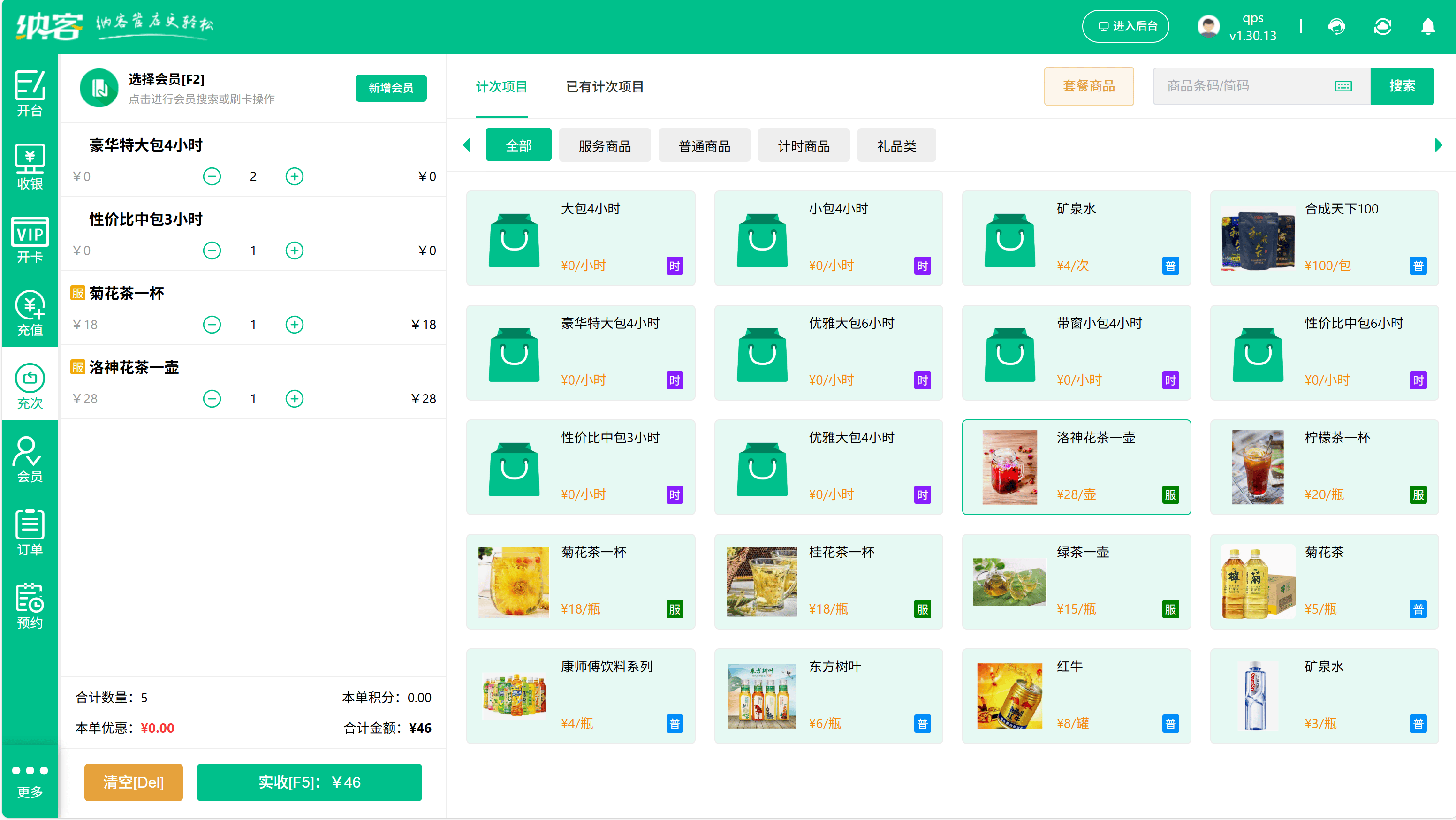
Task: Click the customer service headset icon
Action: pyautogui.click(x=1337, y=26)
